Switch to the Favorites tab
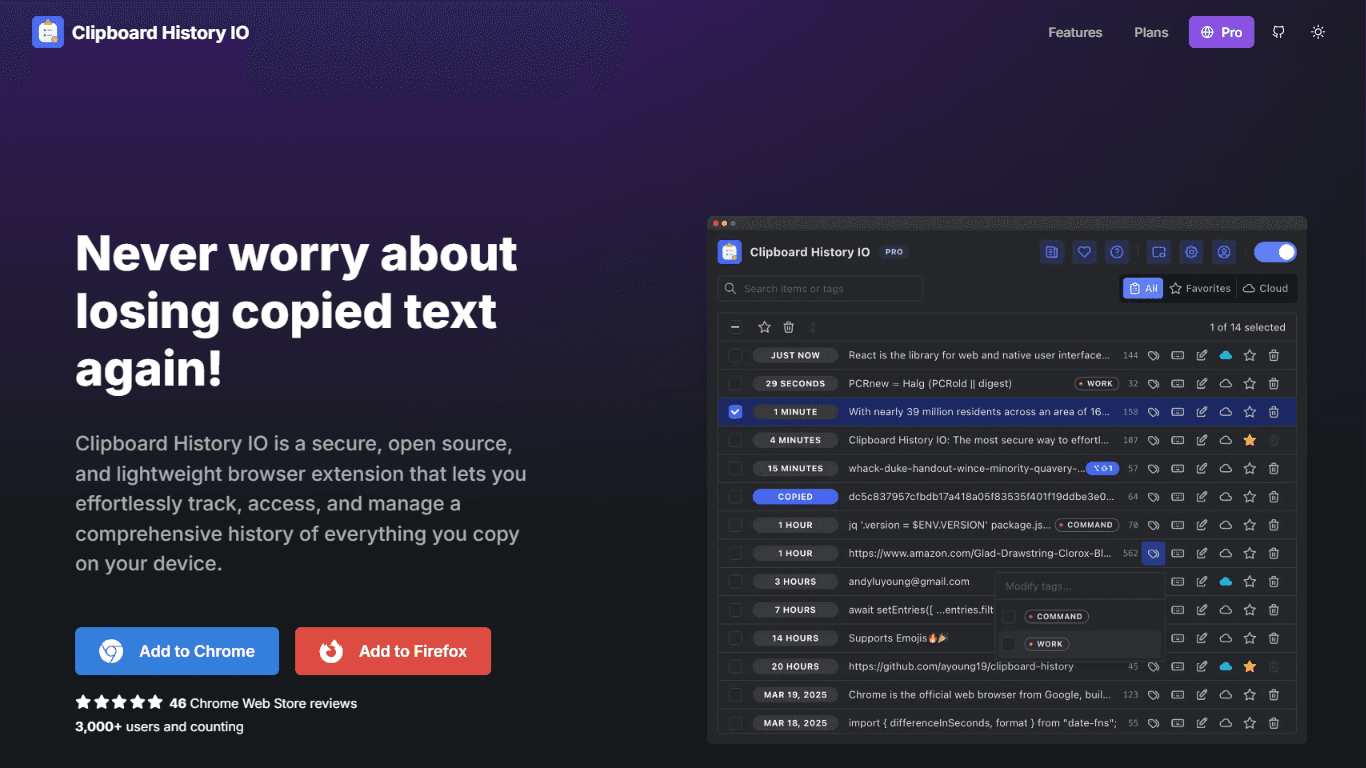1366x768 pixels. [x=1200, y=288]
